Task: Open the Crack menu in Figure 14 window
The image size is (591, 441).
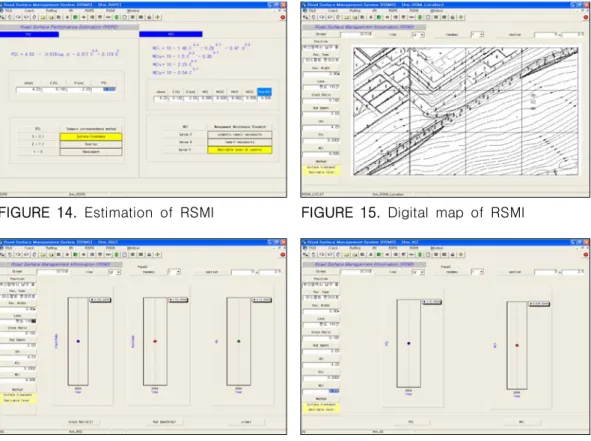Action: [x=29, y=11]
